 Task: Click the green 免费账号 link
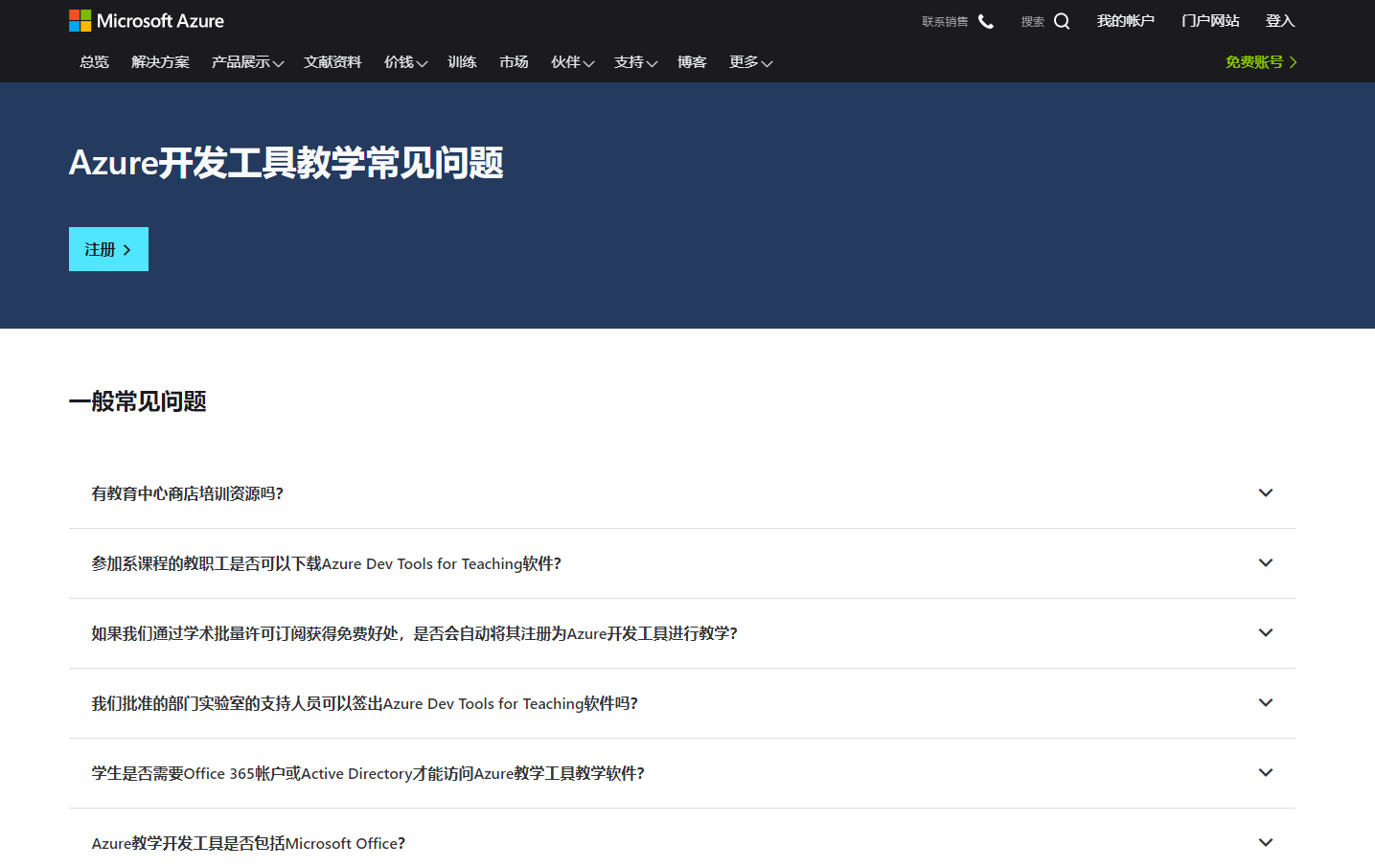tap(1260, 62)
